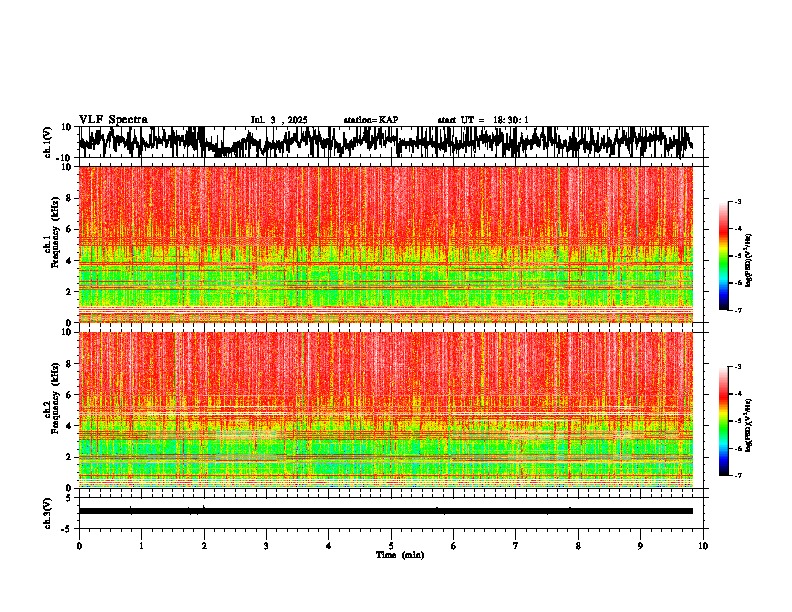
Task: Click the date label "Jul 3, 2025"
Action: pos(279,120)
